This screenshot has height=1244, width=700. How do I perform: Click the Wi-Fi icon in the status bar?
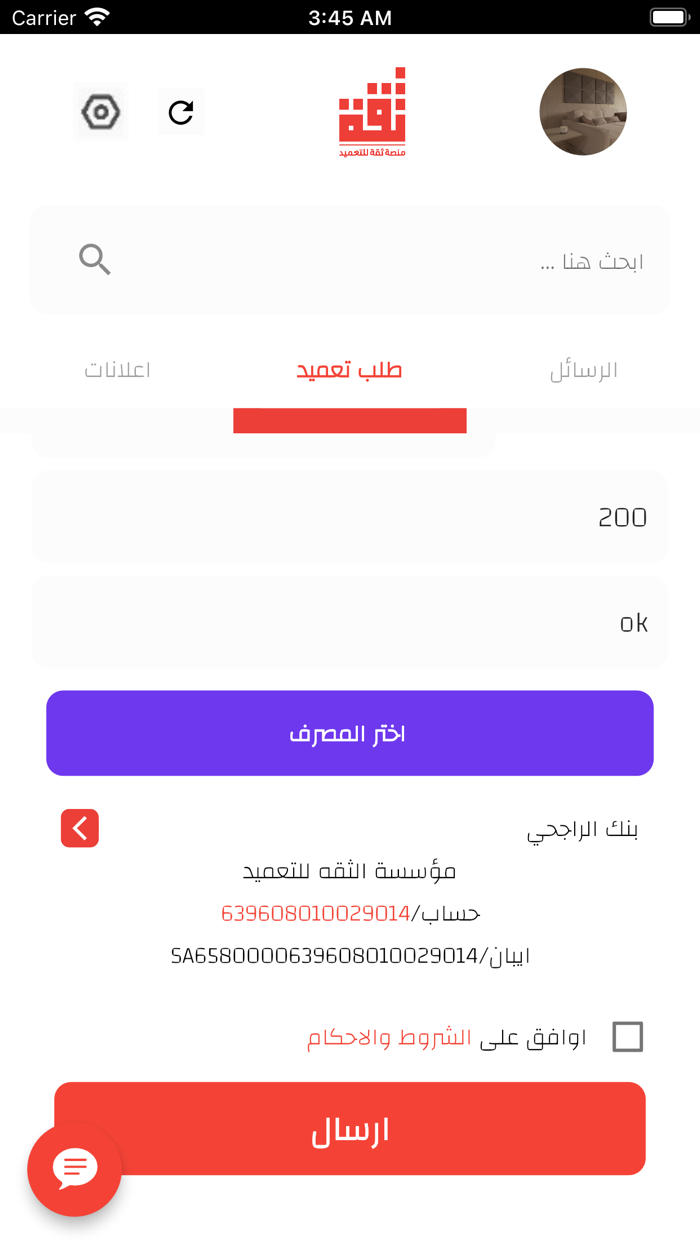(96, 16)
